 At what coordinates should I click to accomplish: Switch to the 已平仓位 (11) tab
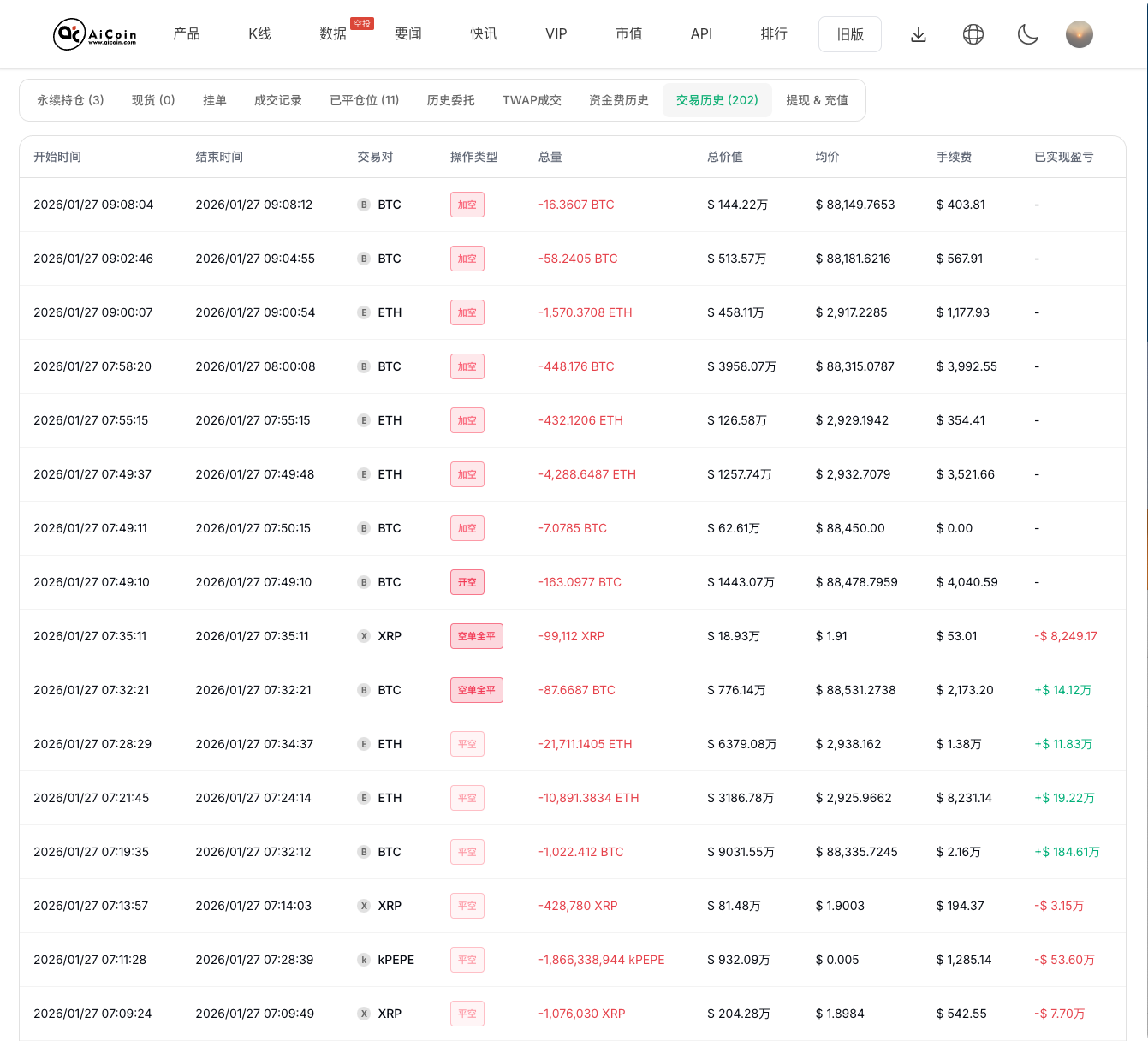(364, 100)
